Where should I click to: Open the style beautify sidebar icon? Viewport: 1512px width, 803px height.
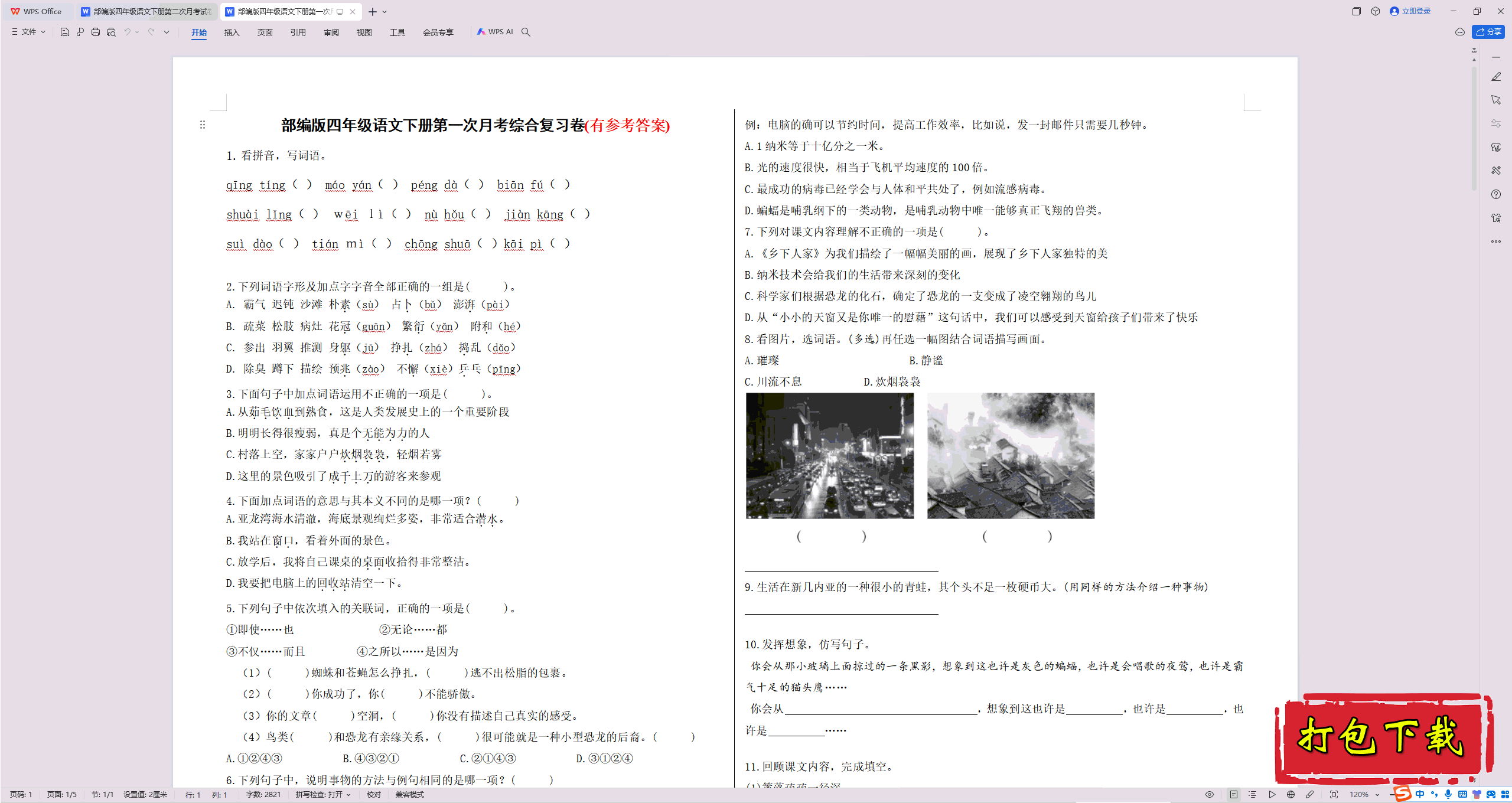(1496, 147)
